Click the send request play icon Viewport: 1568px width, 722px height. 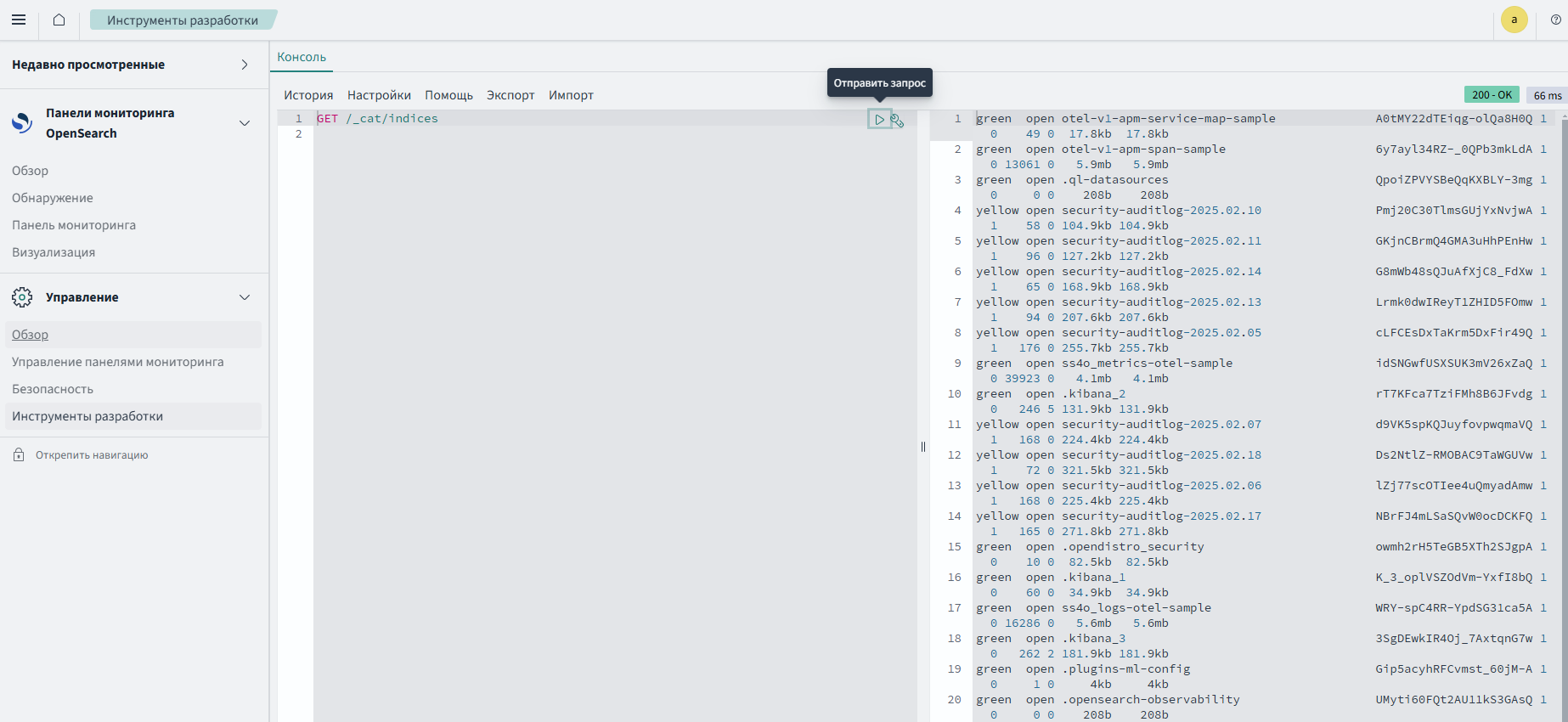[879, 120]
